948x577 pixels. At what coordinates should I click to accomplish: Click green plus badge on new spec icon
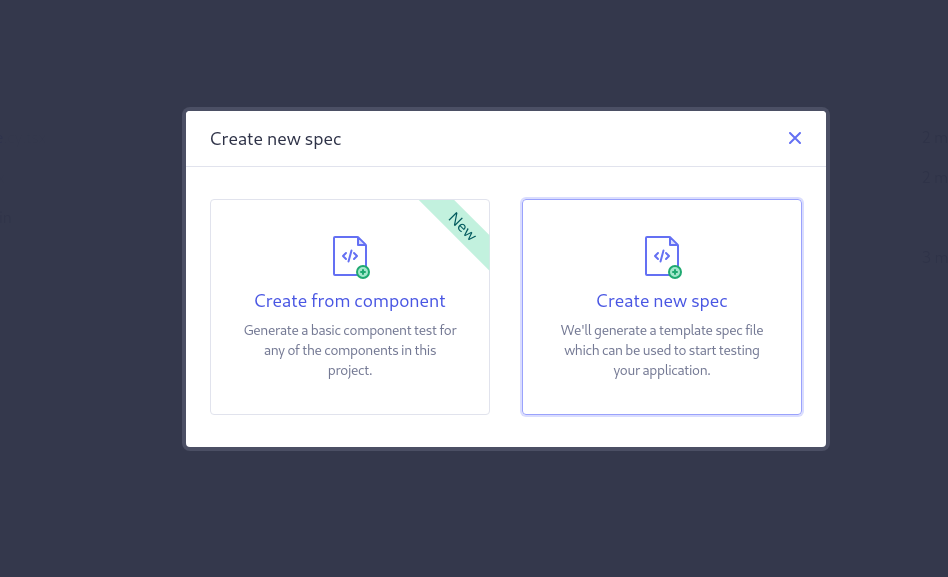click(x=675, y=272)
